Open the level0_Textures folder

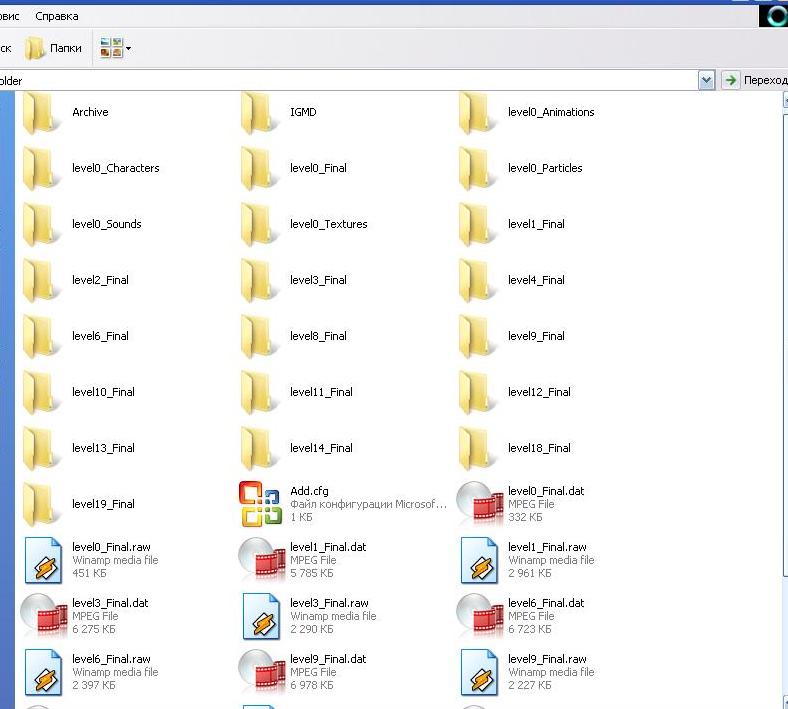tap(260, 225)
